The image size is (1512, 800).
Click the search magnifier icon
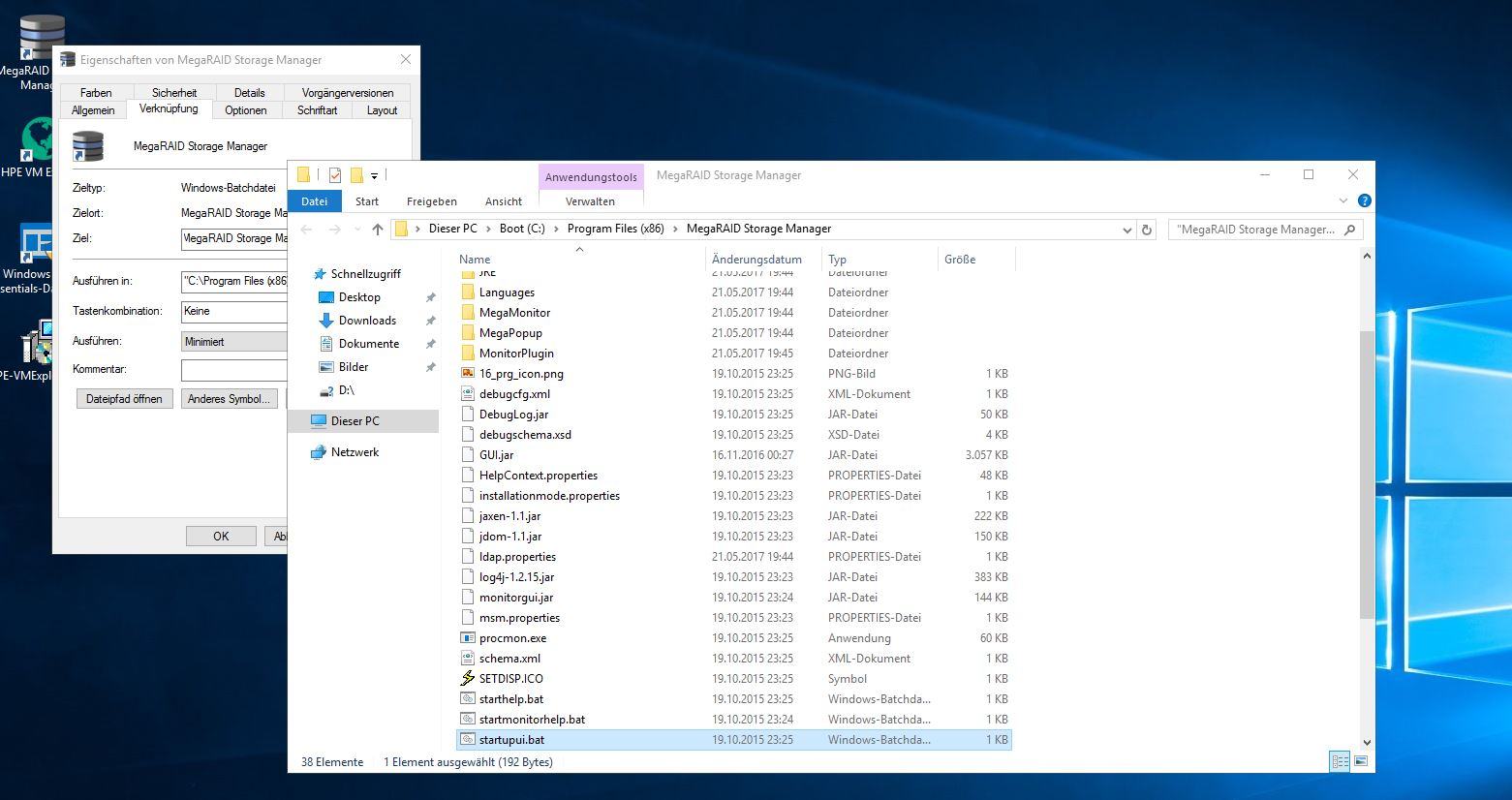1350,230
